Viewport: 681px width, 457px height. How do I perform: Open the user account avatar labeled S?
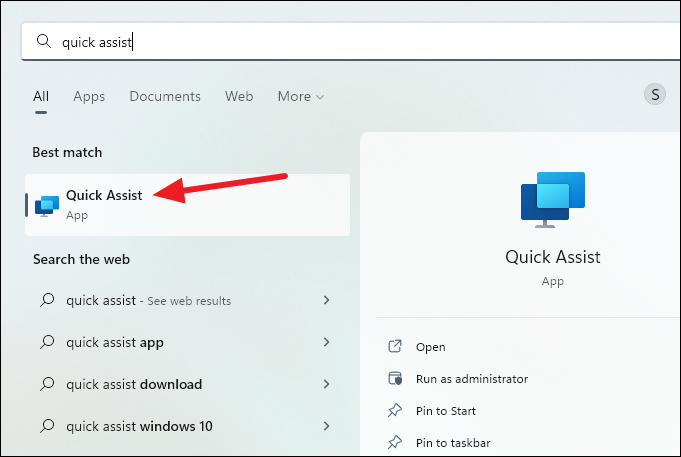pos(655,94)
